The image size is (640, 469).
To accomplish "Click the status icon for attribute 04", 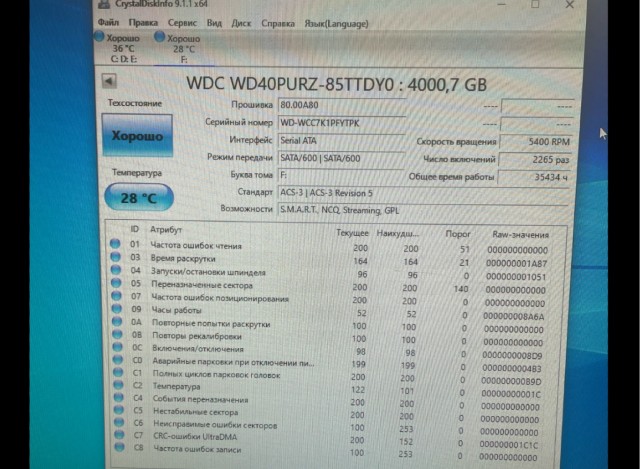I will [x=116, y=270].
